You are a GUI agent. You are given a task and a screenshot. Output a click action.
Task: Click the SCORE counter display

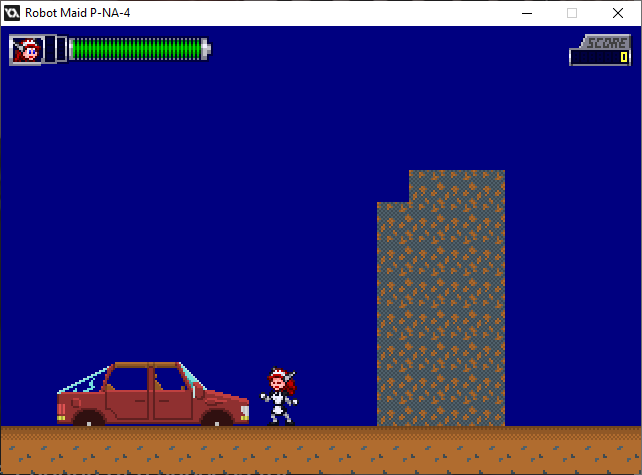coord(600,50)
